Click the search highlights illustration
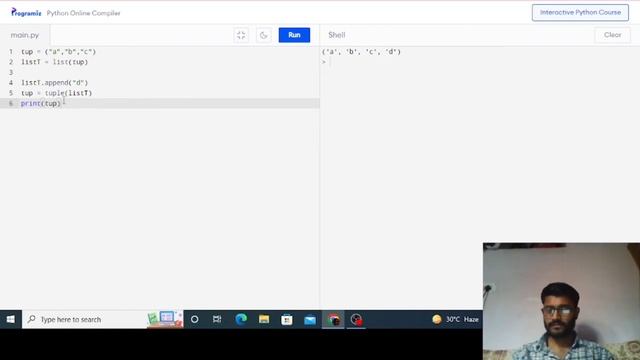Image resolution: width=640 pixels, height=360 pixels. [165, 319]
